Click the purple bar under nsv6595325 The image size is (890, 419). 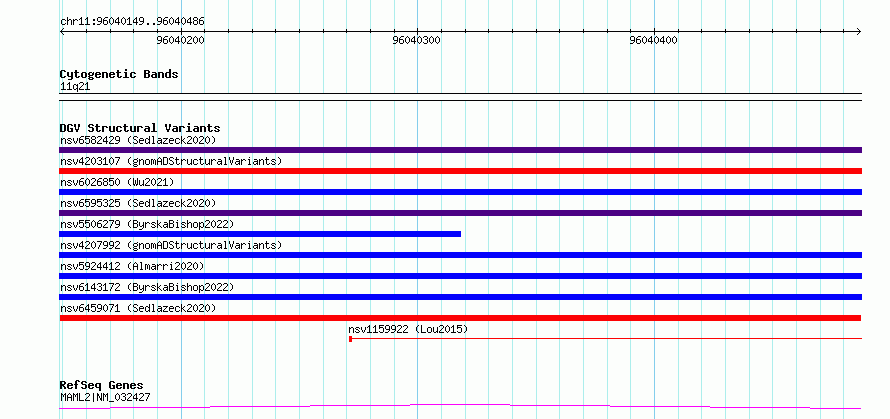460,213
